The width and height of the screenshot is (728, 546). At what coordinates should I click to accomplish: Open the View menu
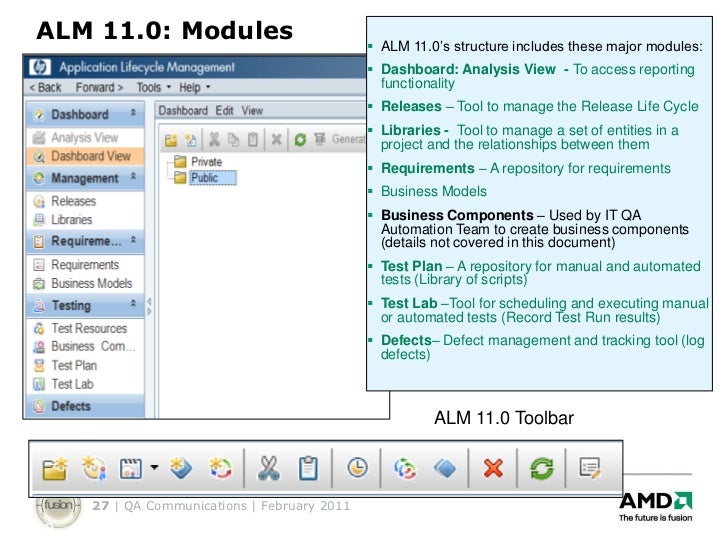(252, 110)
